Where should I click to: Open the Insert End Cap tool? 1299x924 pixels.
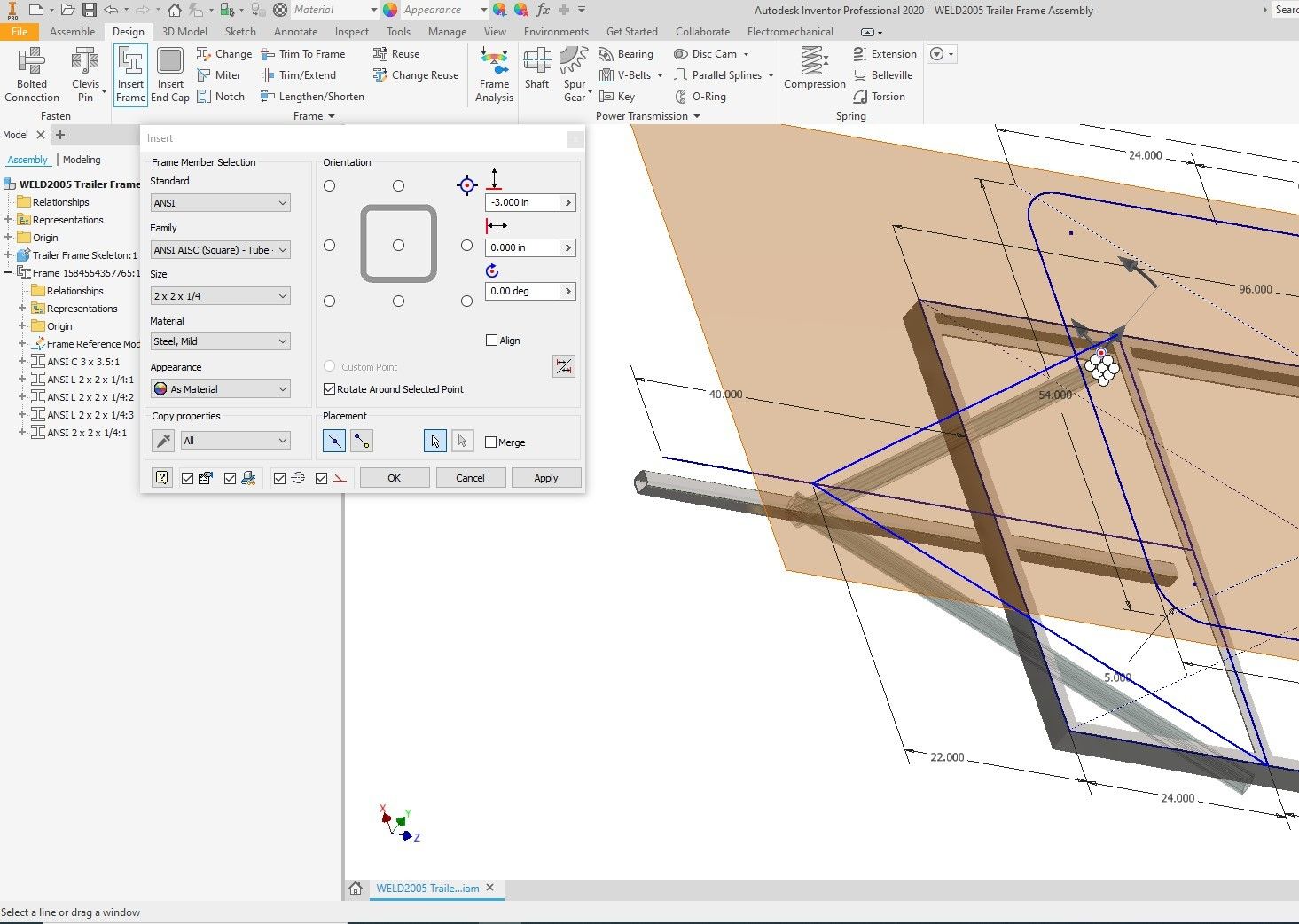pyautogui.click(x=169, y=74)
